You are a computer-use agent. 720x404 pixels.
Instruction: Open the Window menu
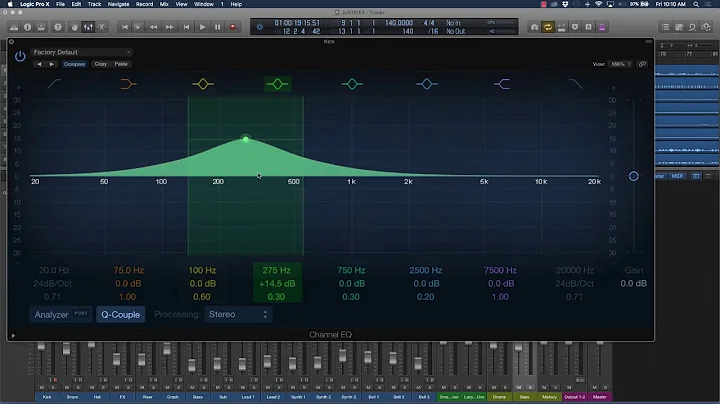click(x=204, y=4)
